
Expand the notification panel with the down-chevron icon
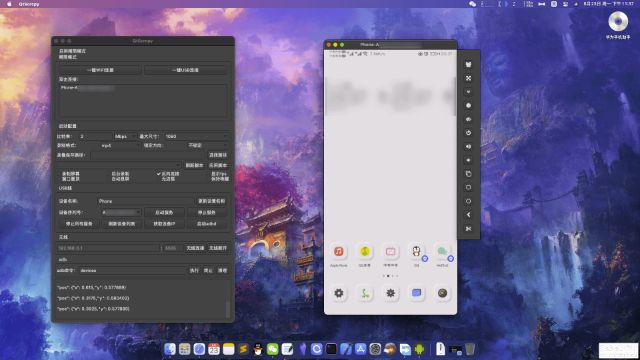coord(468,92)
